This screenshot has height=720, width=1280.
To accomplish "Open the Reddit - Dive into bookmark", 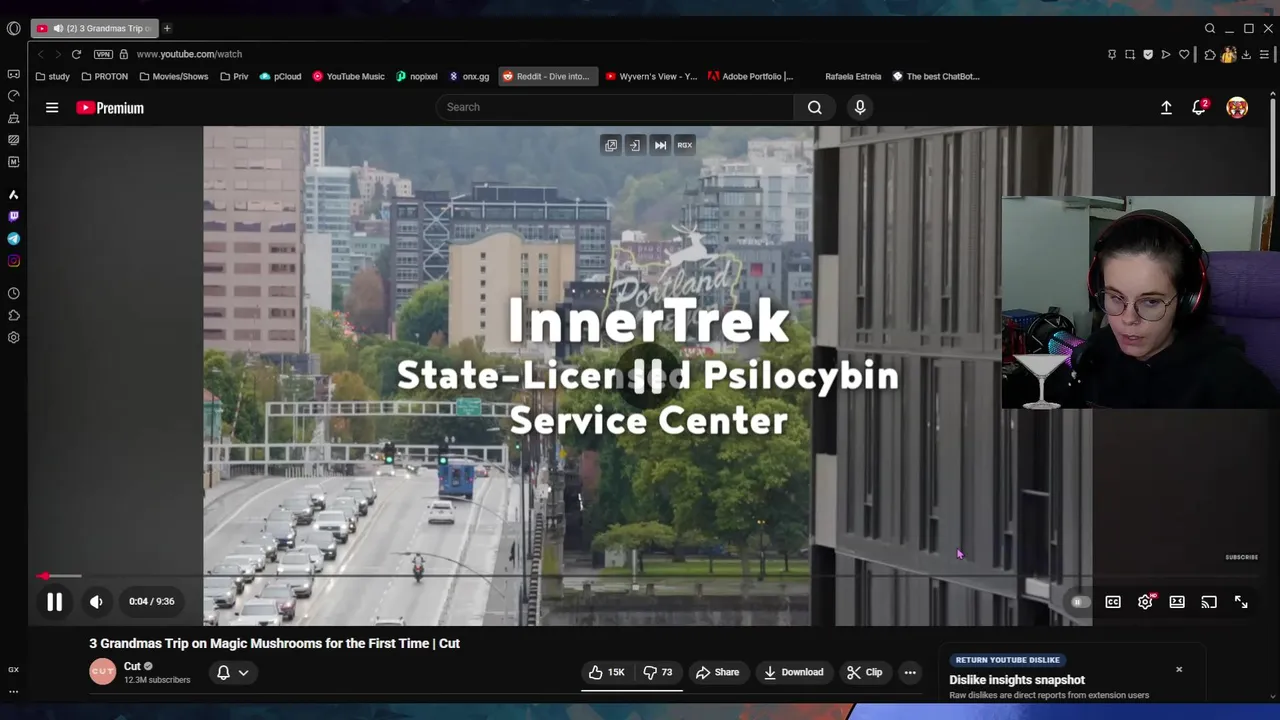I will coord(547,76).
